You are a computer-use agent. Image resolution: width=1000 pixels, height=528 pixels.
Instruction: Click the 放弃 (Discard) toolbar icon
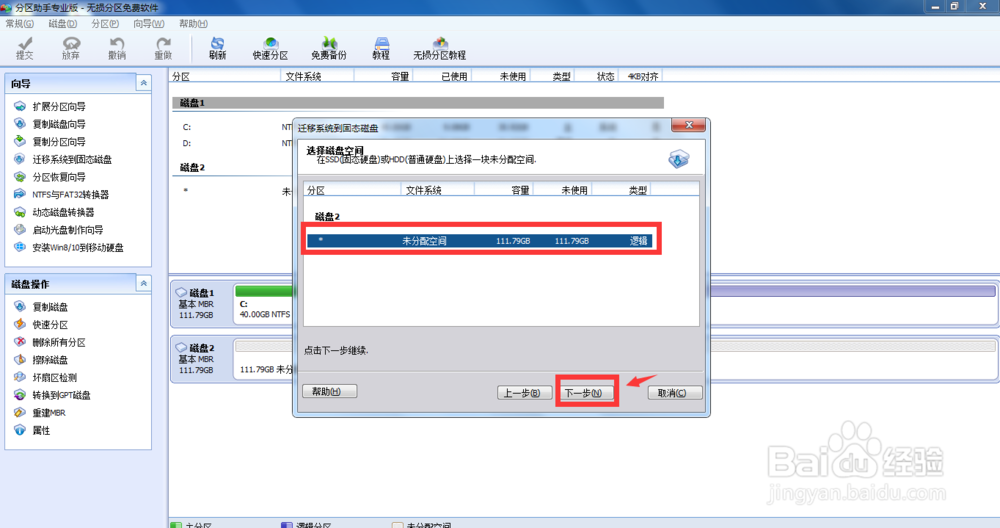(x=71, y=48)
